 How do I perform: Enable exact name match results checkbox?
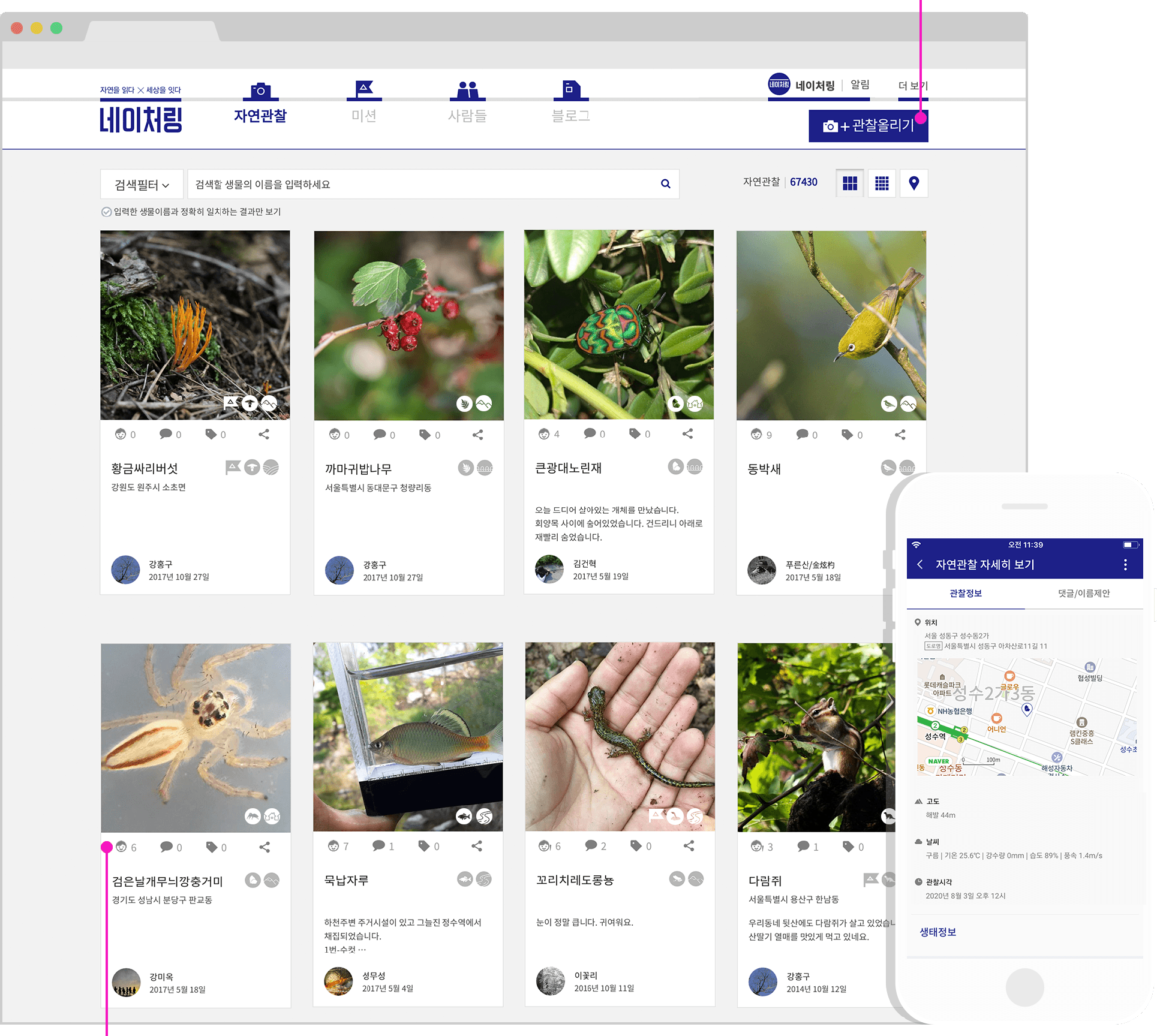pyautogui.click(x=106, y=212)
